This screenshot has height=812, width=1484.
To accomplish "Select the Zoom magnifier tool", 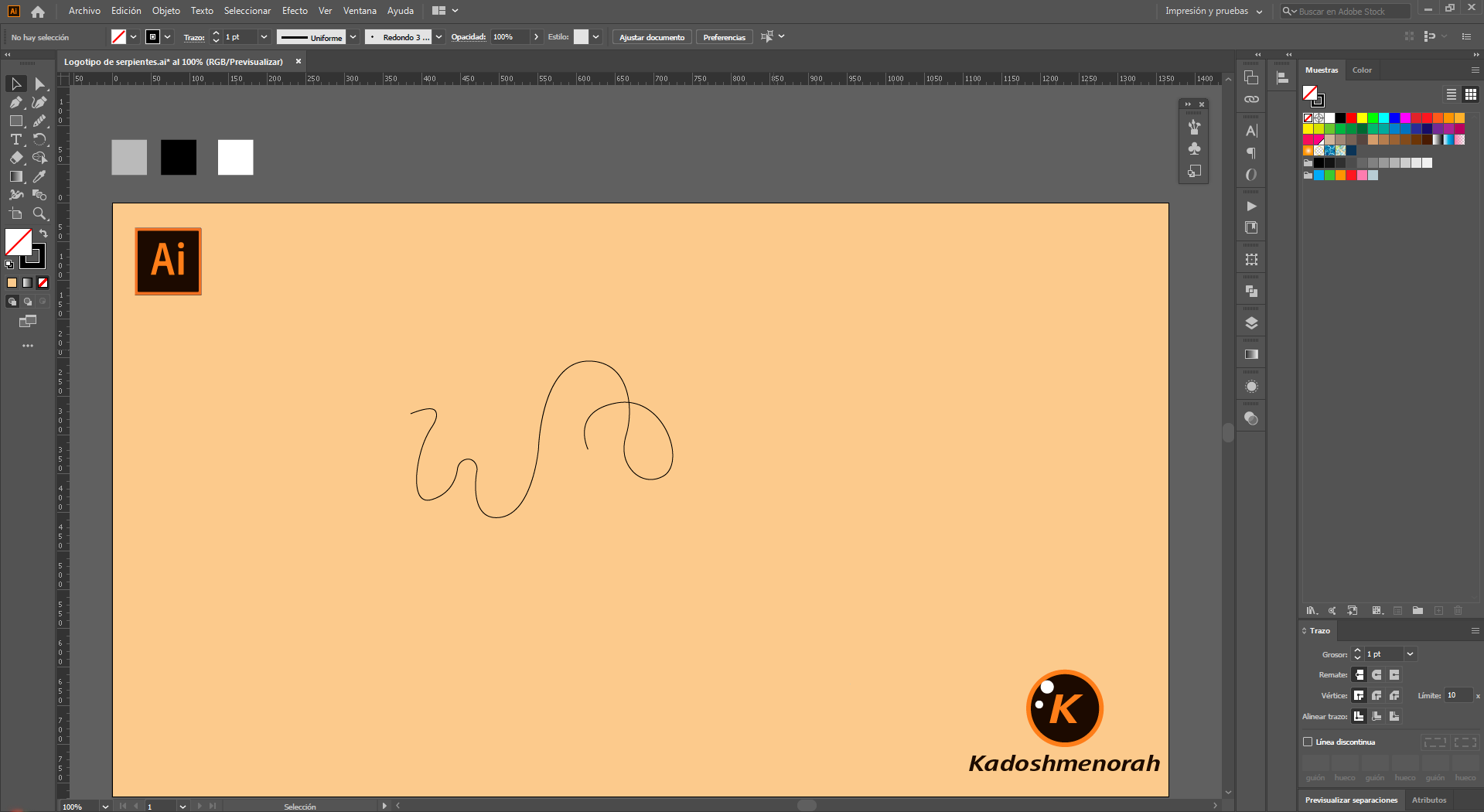I will pos(39,213).
